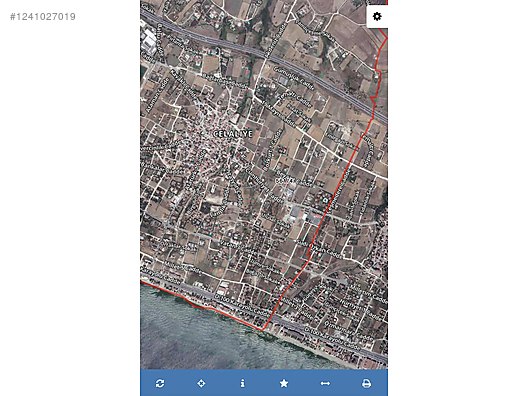528x396 pixels.
Task: Select the Gümüşlük Cadde street label
Action: [294, 78]
